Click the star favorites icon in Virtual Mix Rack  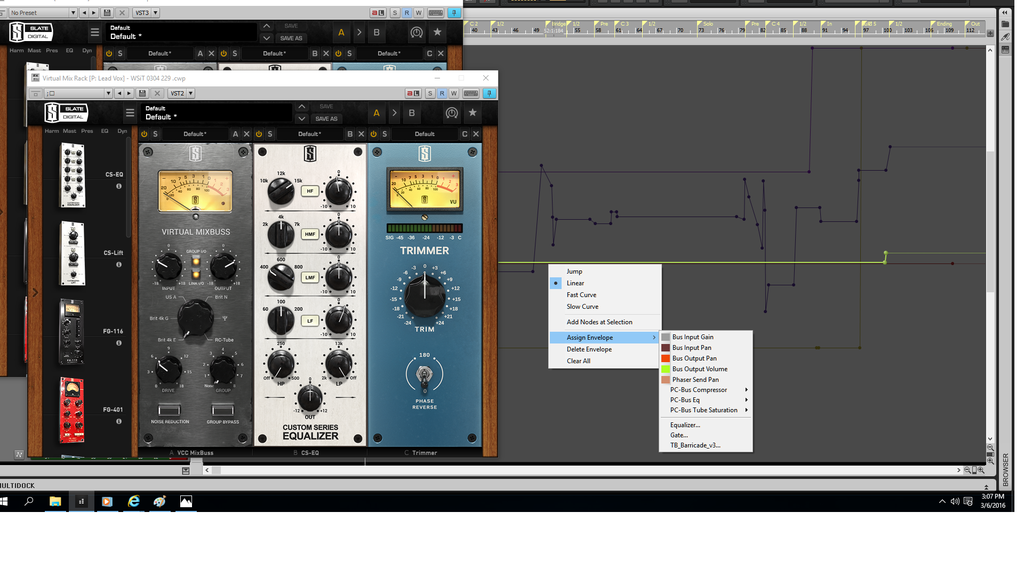tap(473, 113)
